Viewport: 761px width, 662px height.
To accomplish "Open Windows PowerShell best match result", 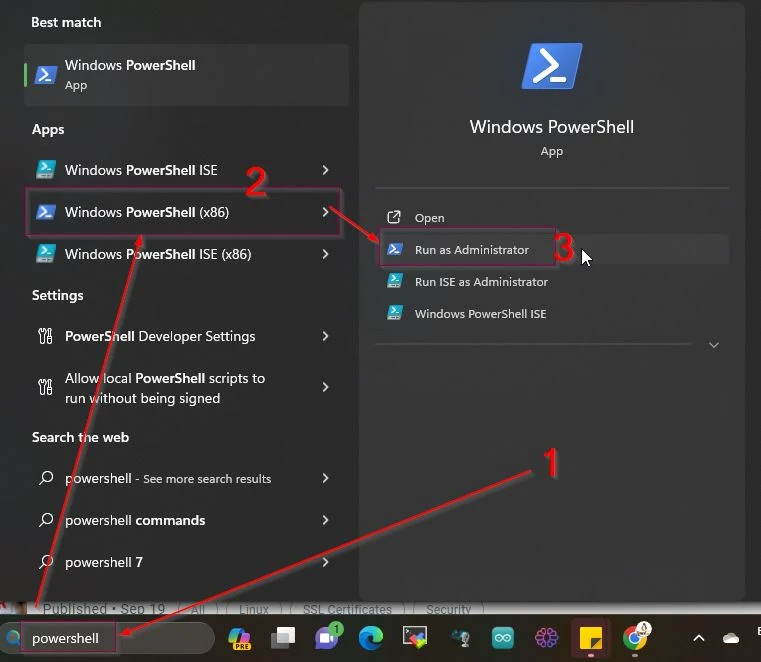I will pos(186,75).
